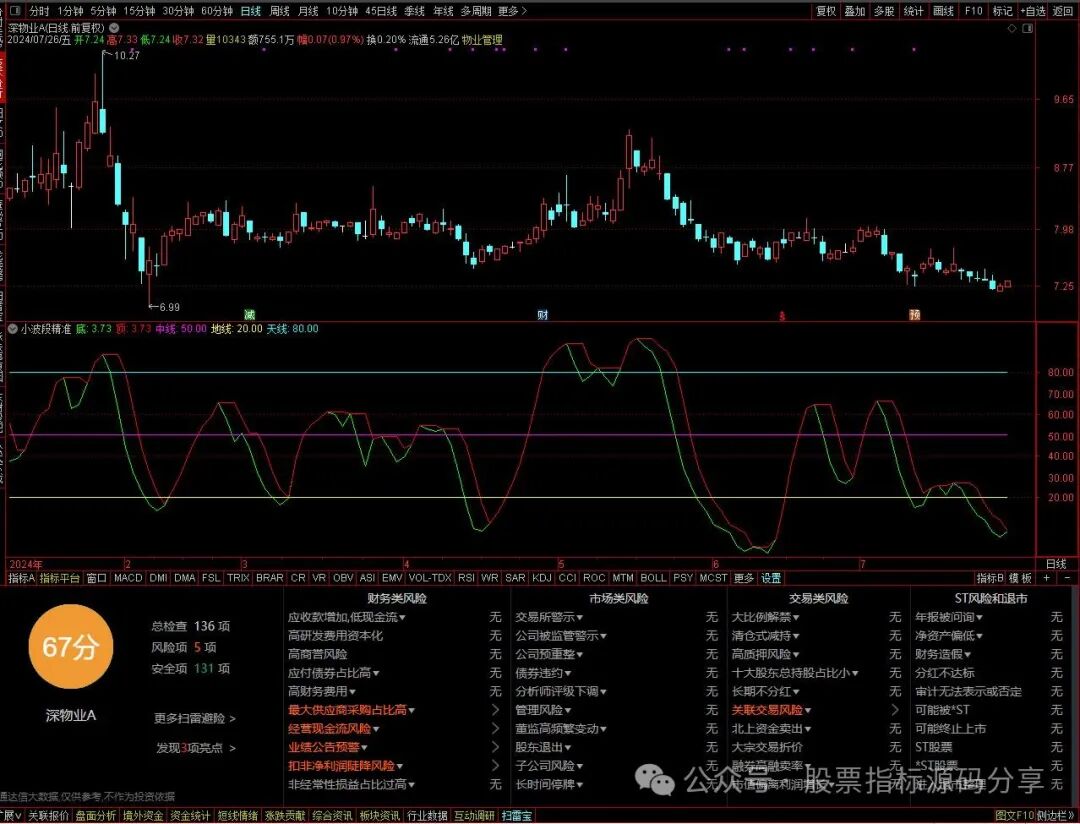
Task: Select the BRAR indicator
Action: tap(269, 578)
